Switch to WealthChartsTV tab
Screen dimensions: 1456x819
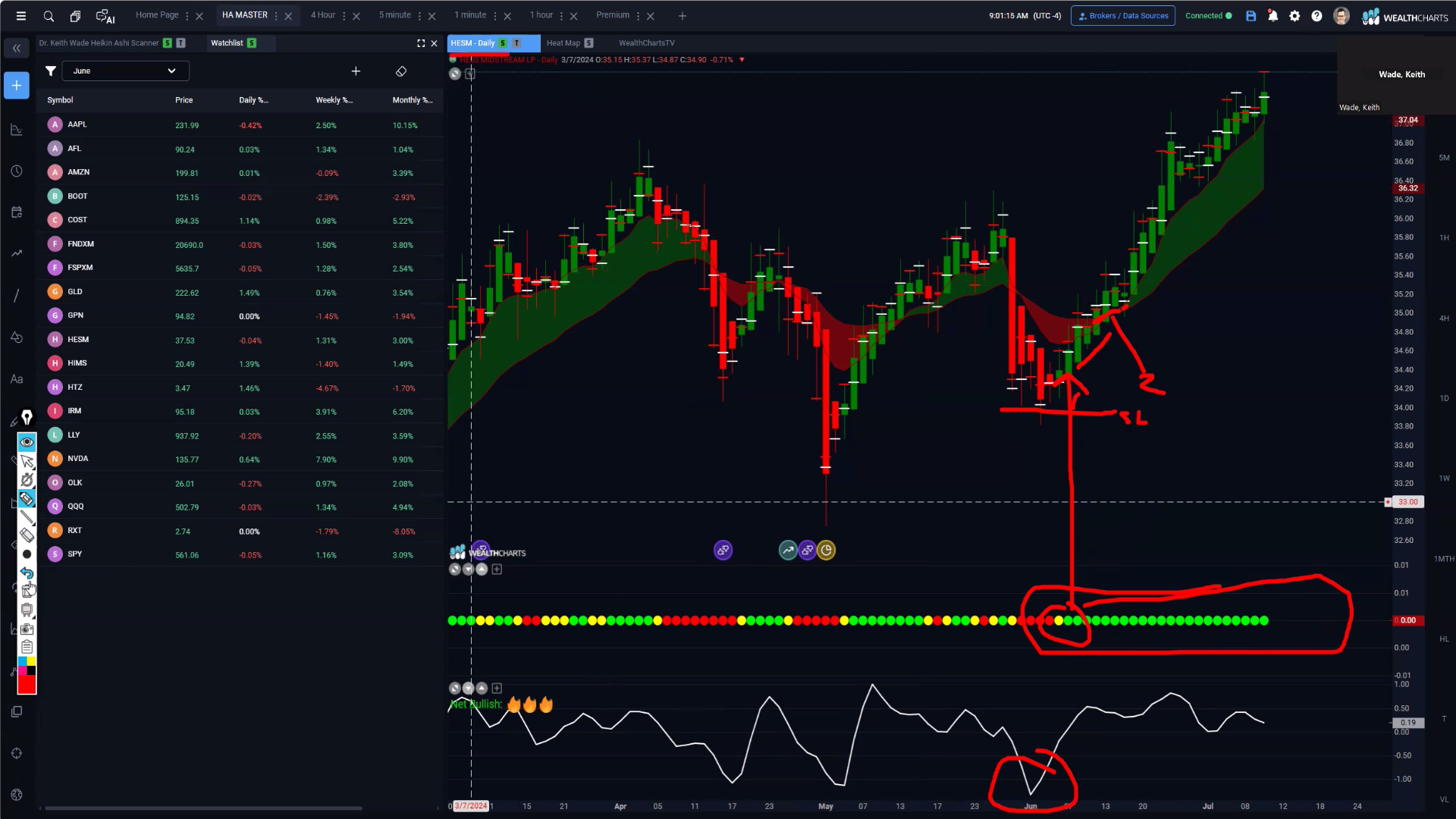tap(646, 43)
